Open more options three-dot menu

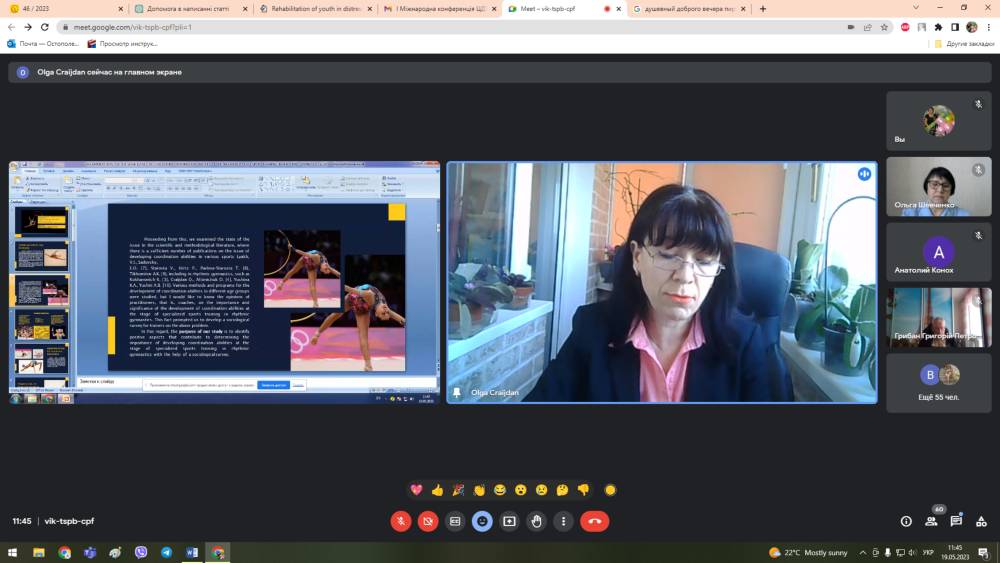[x=564, y=521]
